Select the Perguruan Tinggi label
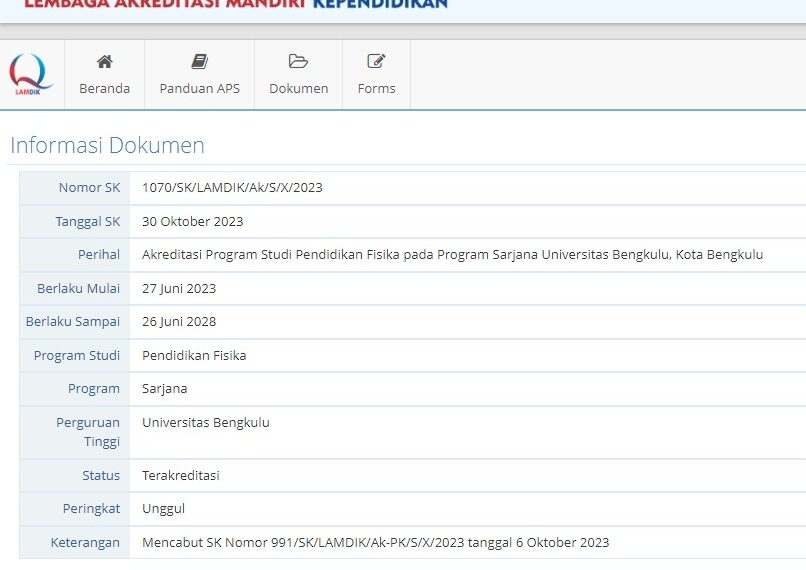Image resolution: width=806 pixels, height=570 pixels. (x=88, y=432)
